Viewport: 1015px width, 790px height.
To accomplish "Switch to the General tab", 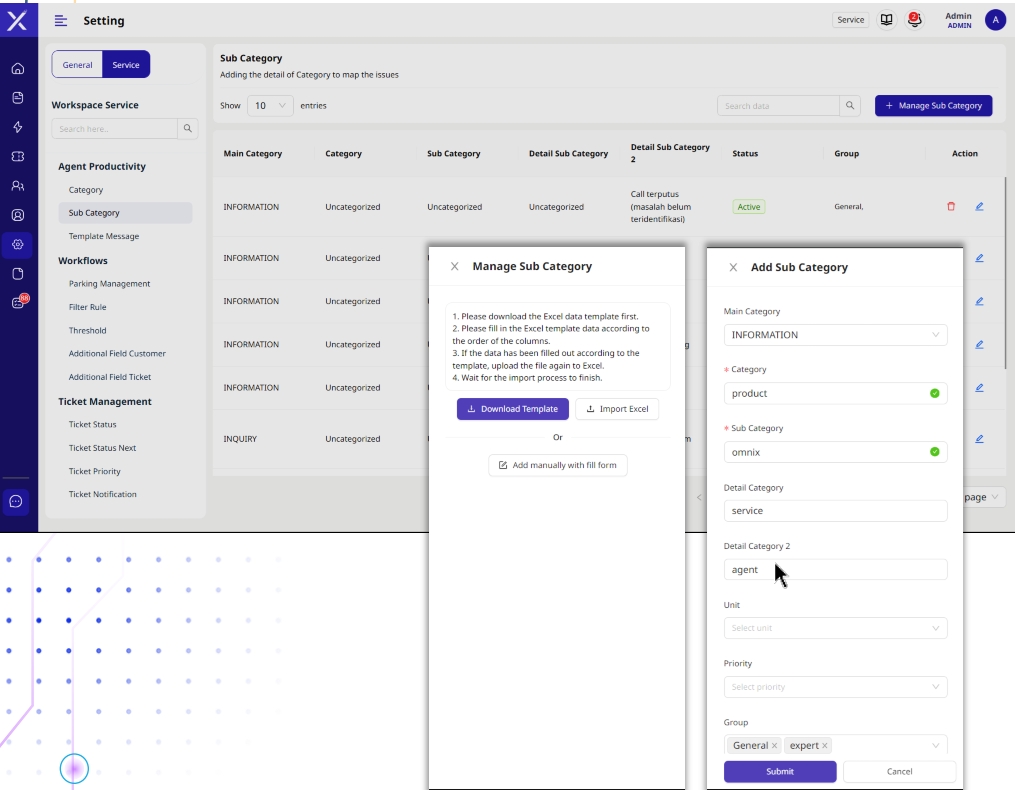I will [x=77, y=65].
